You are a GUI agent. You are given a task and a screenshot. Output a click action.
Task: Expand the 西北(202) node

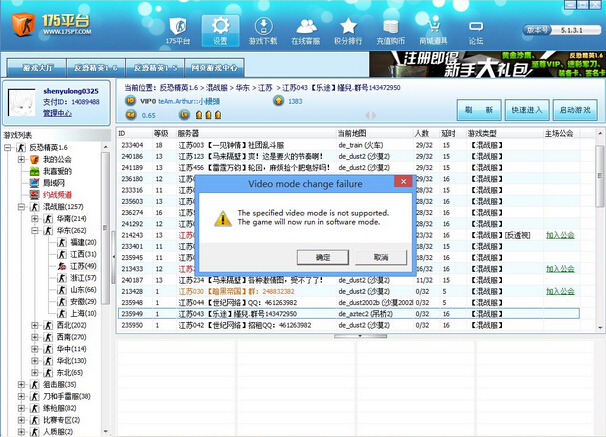click(x=35, y=325)
